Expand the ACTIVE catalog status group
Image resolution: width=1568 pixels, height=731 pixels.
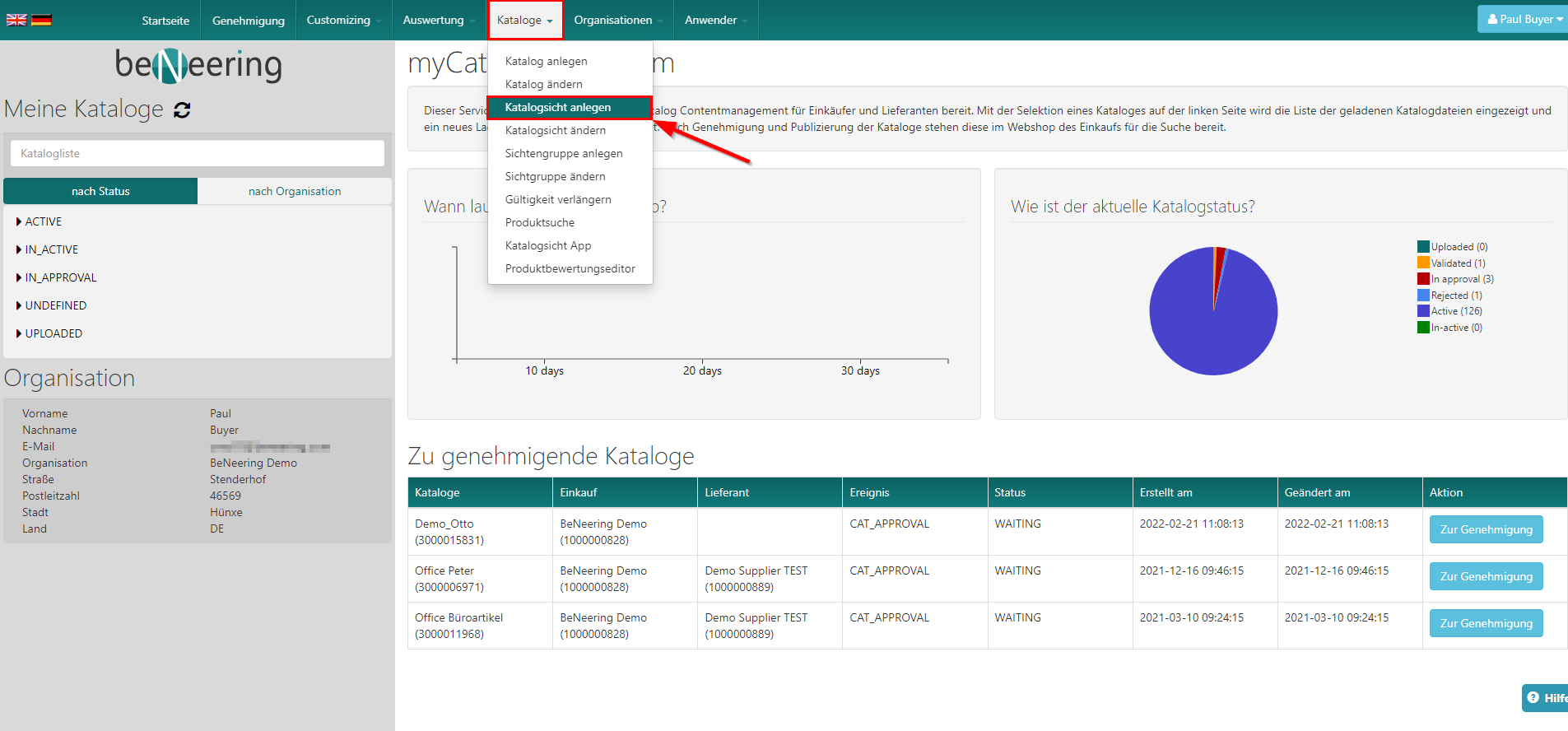43,221
